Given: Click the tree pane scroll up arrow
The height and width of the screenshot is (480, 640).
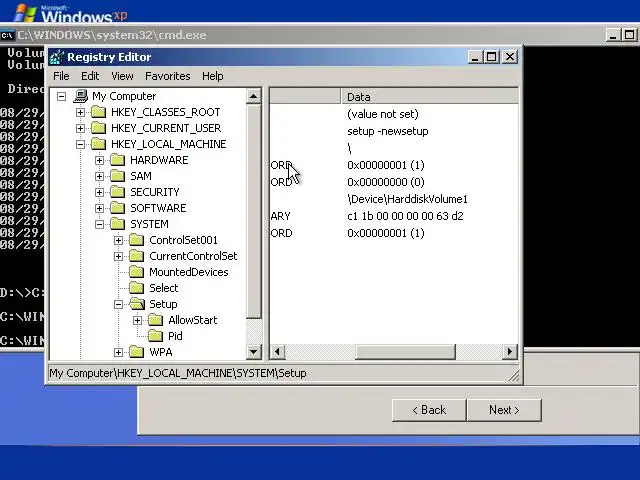Looking at the screenshot, I should tap(253, 97).
